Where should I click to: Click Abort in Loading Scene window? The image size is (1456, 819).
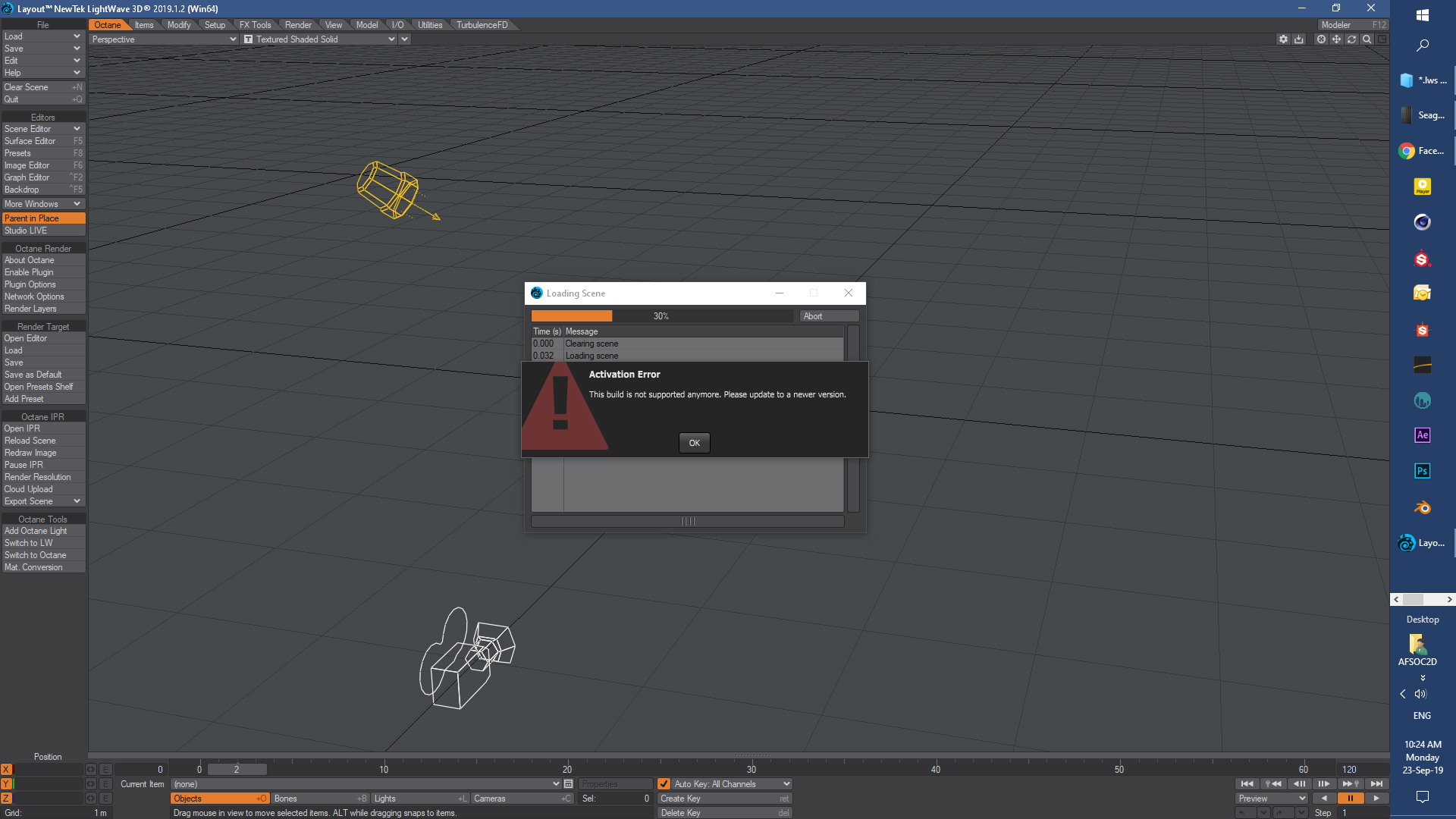point(828,316)
